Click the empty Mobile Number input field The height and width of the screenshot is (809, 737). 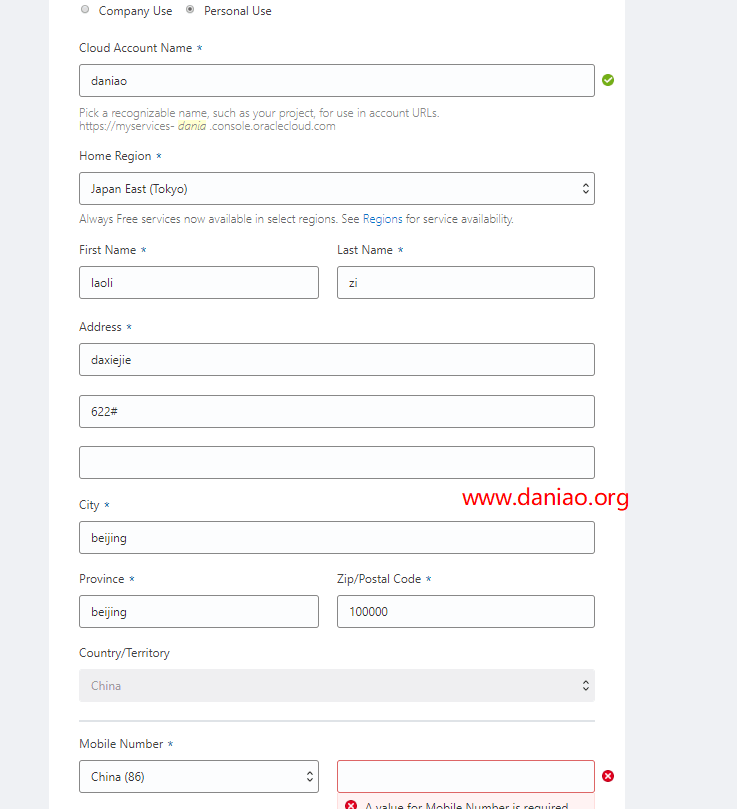tap(466, 776)
